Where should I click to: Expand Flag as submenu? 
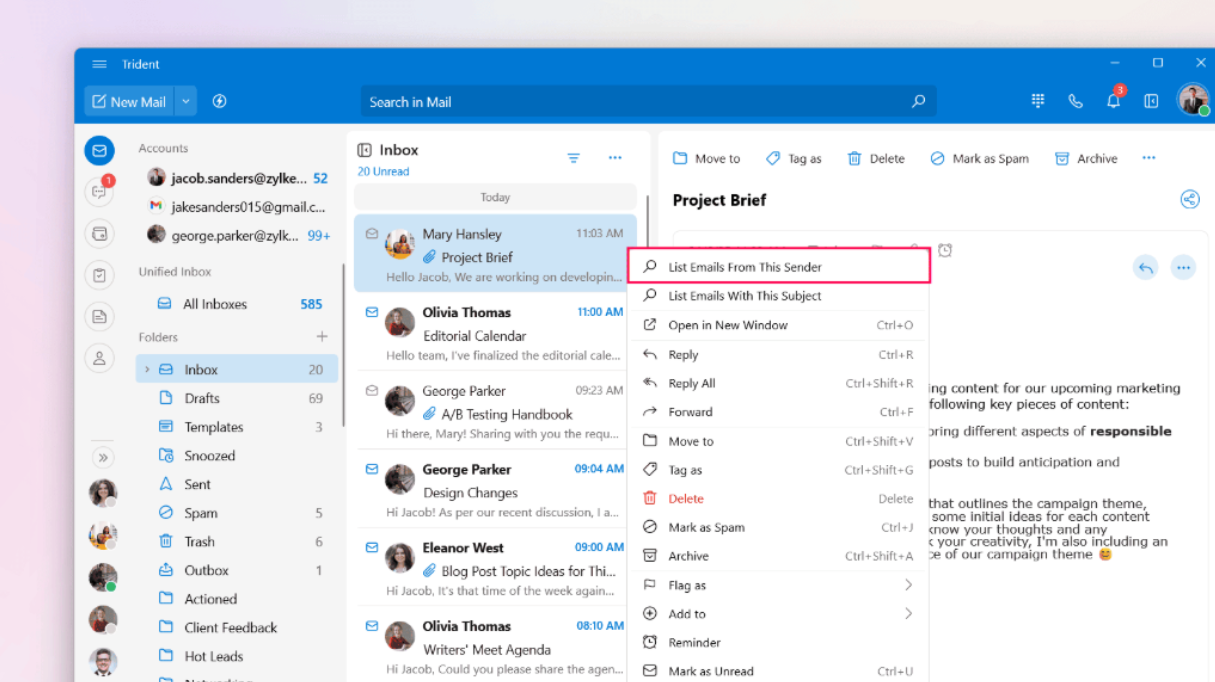778,585
